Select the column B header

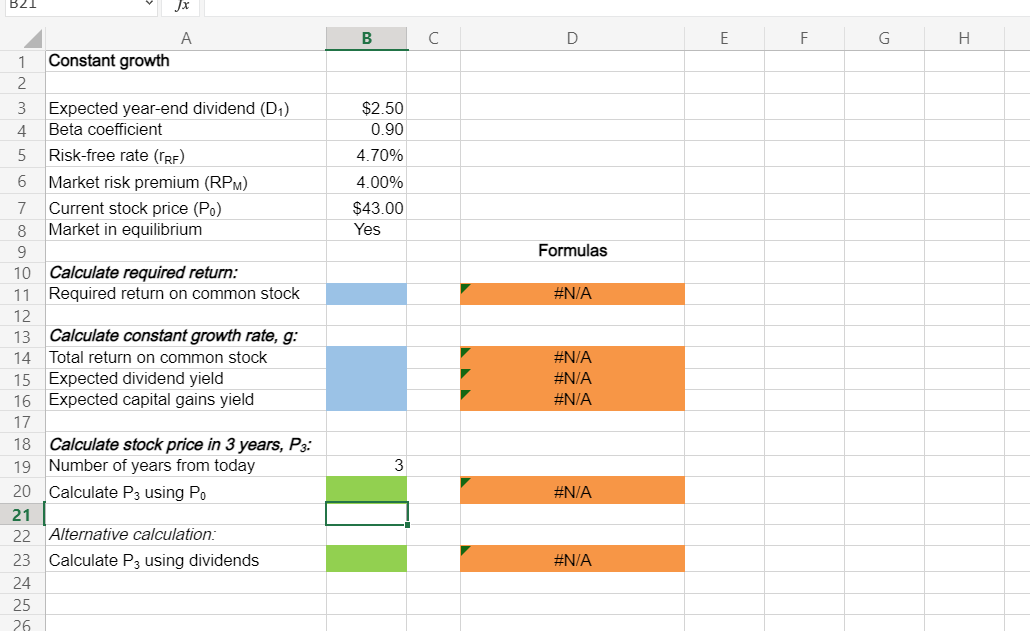click(x=366, y=38)
